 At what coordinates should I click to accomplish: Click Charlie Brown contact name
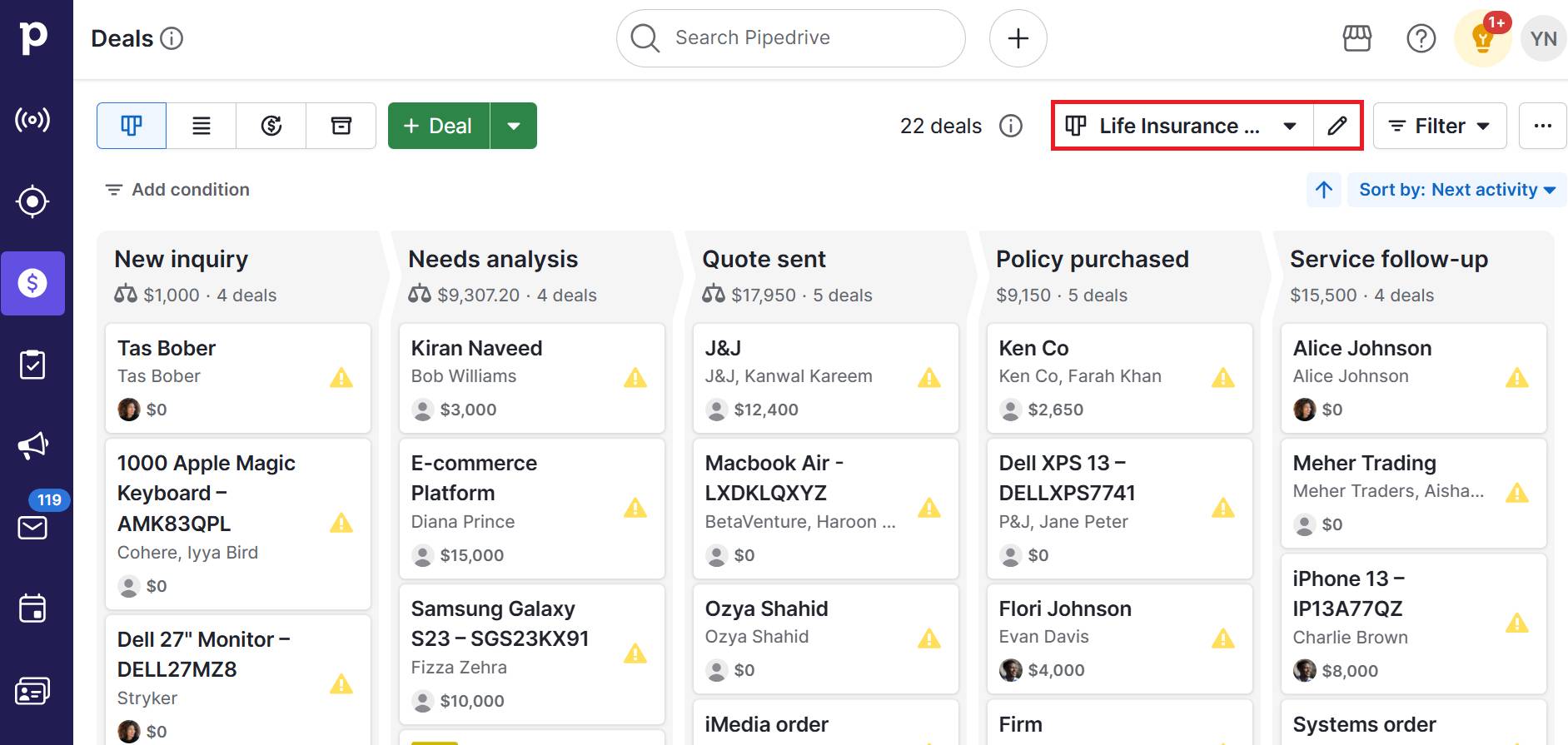[1351, 638]
